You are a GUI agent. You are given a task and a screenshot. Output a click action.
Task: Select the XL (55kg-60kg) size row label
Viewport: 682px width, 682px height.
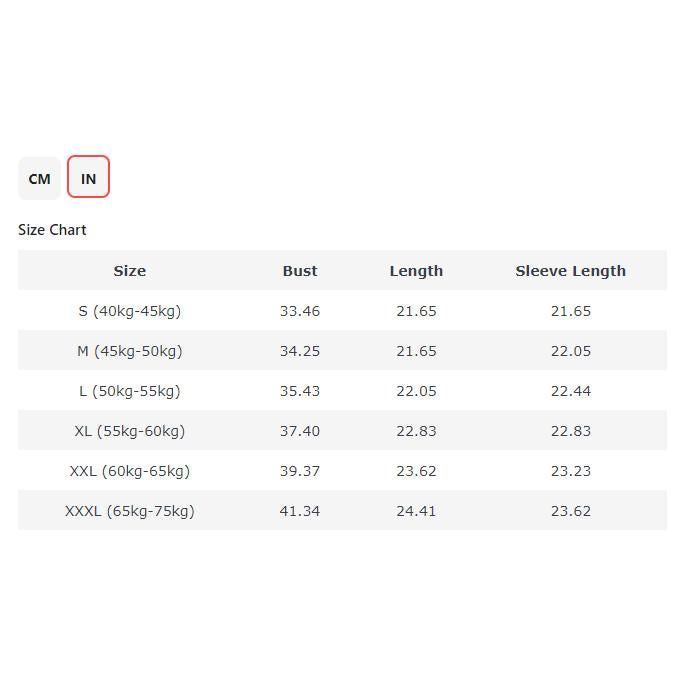click(130, 431)
